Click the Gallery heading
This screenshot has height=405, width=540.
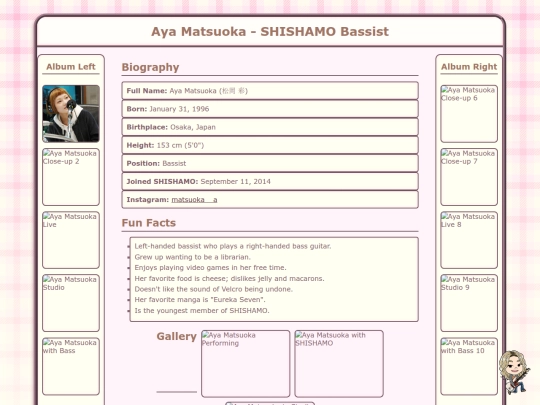[177, 336]
